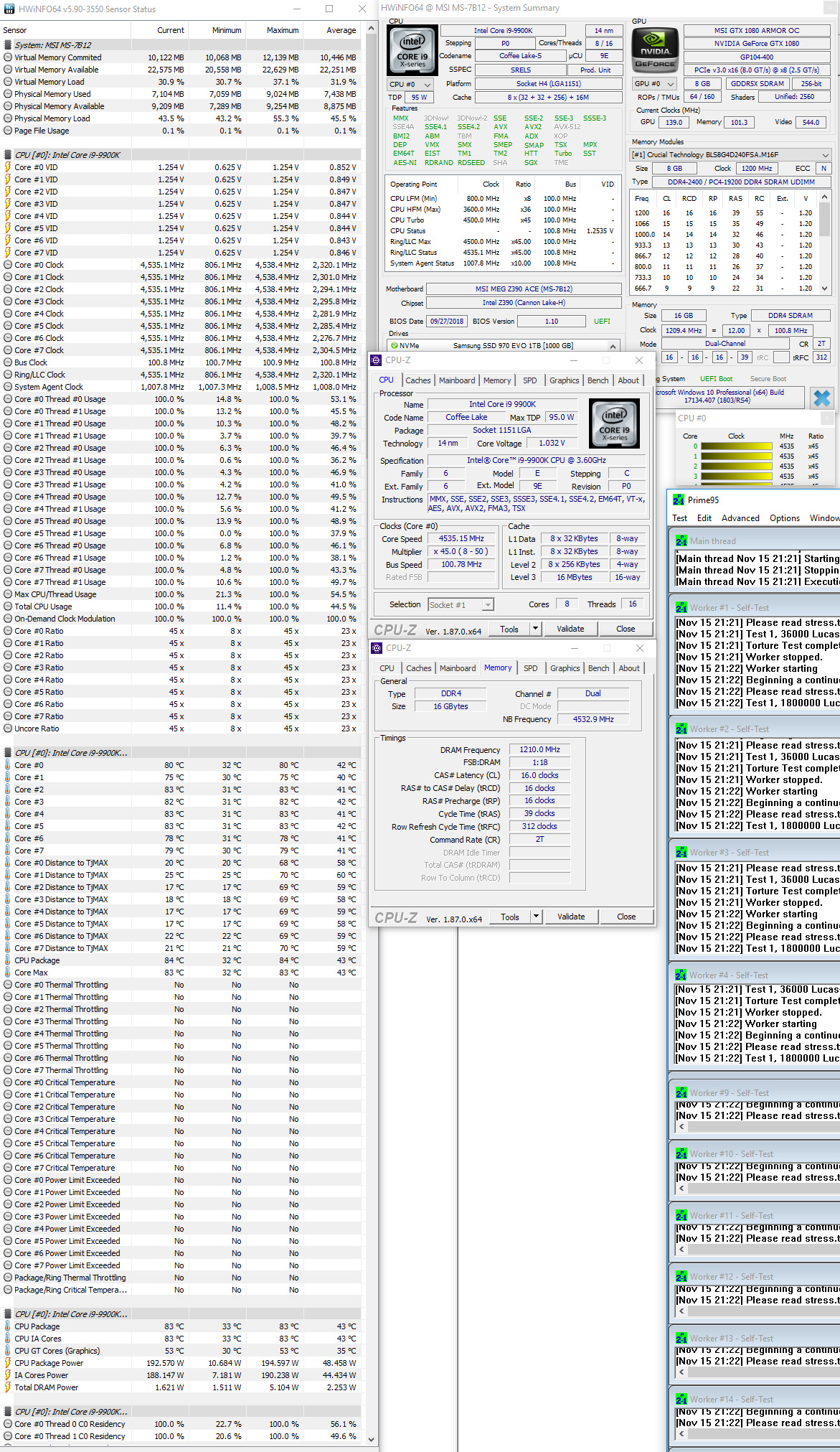The height and width of the screenshot is (1452, 840).
Task: Click the BIOS Date 09/27/2018 field
Action: click(x=446, y=322)
